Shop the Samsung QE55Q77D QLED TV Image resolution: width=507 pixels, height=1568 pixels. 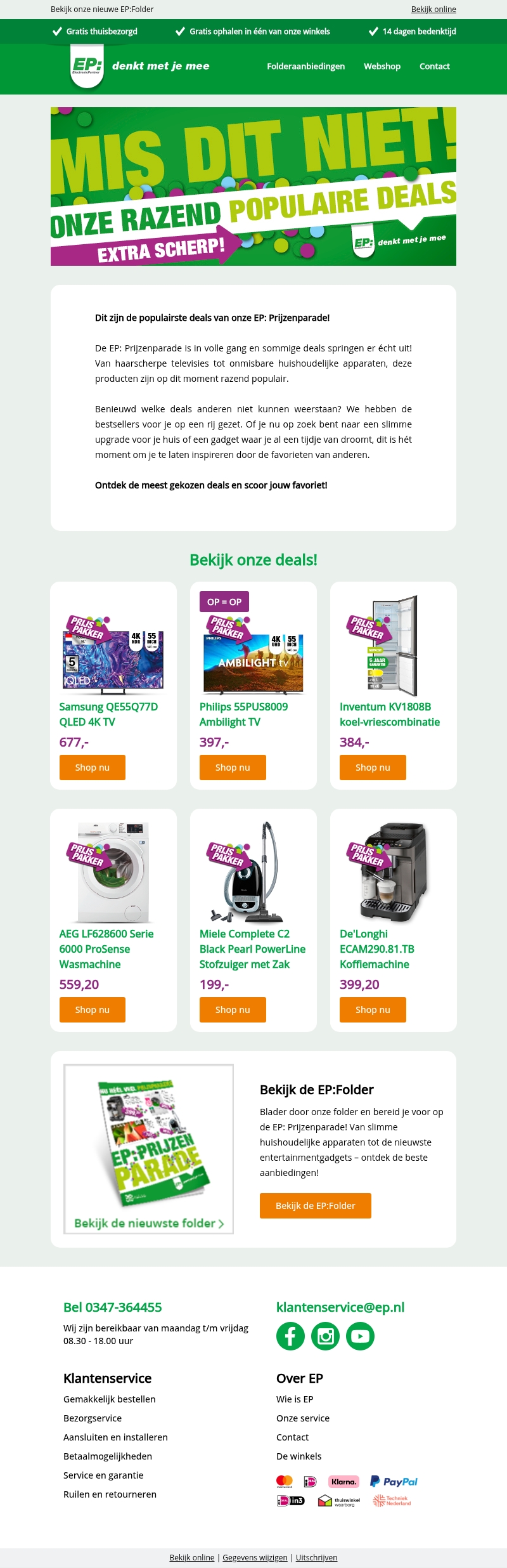pyautogui.click(x=93, y=768)
